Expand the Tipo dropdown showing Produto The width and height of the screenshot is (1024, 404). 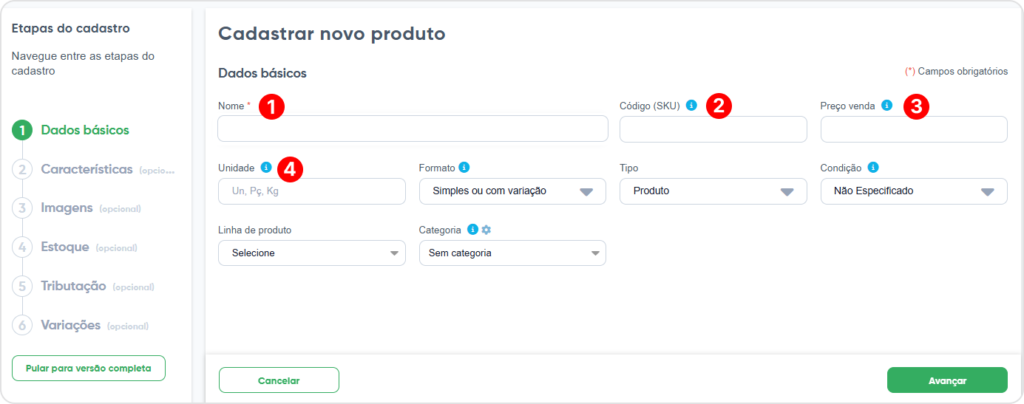[x=713, y=191]
